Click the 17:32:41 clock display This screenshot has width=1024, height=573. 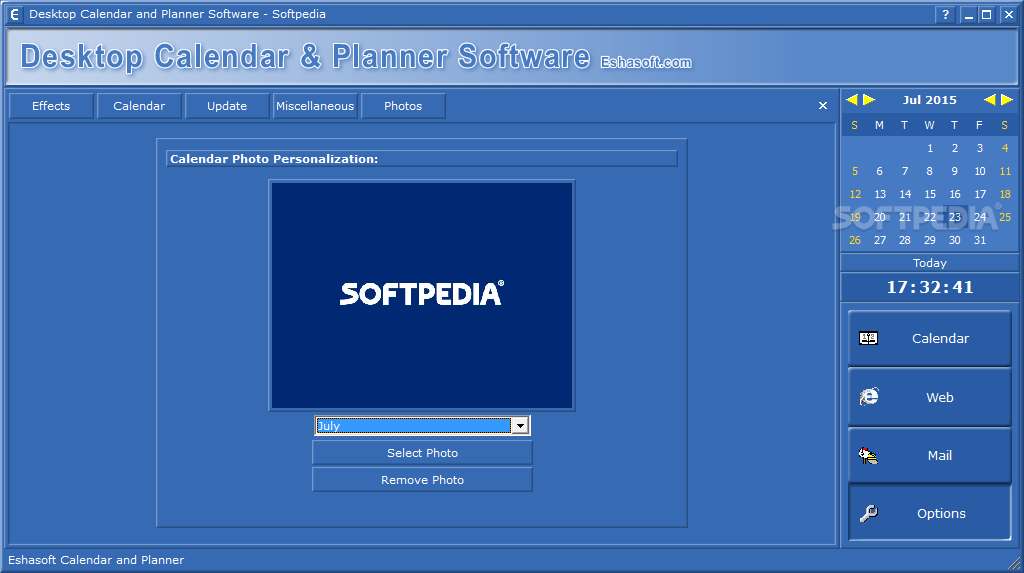930,287
